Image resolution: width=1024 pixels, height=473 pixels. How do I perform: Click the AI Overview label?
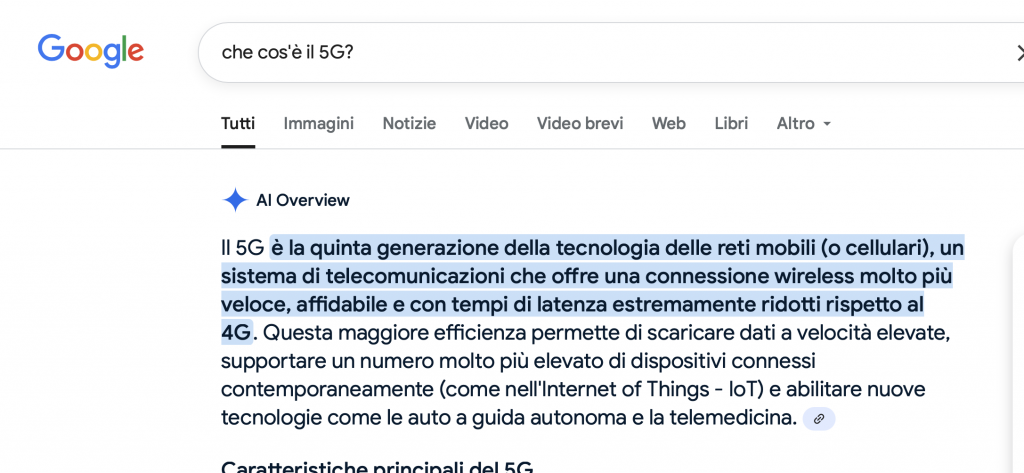(303, 200)
